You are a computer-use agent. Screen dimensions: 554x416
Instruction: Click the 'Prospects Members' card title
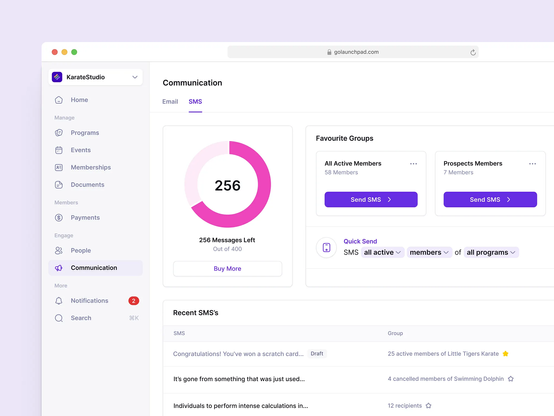[x=473, y=164]
